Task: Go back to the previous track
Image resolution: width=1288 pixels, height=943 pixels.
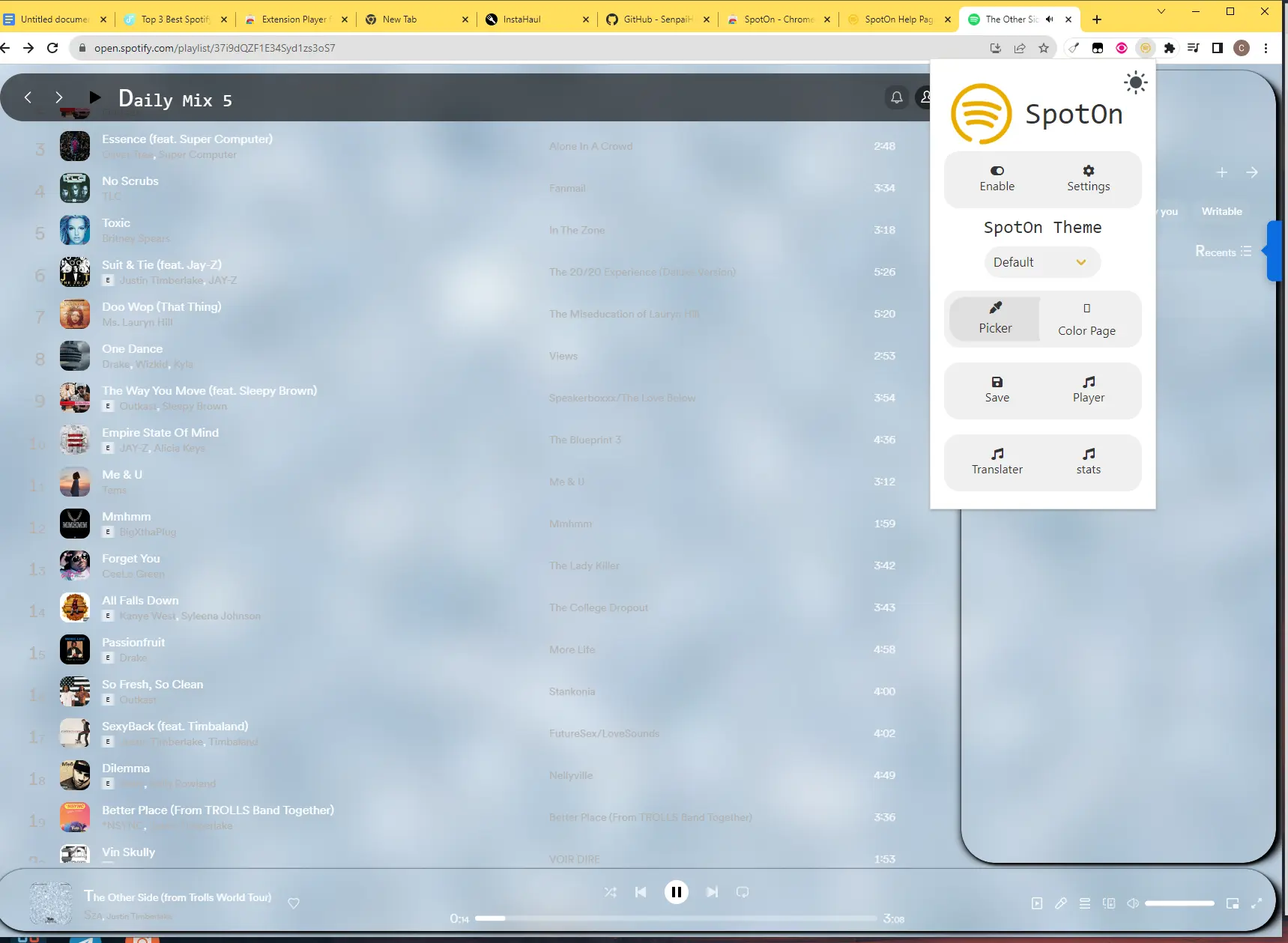Action: [641, 892]
